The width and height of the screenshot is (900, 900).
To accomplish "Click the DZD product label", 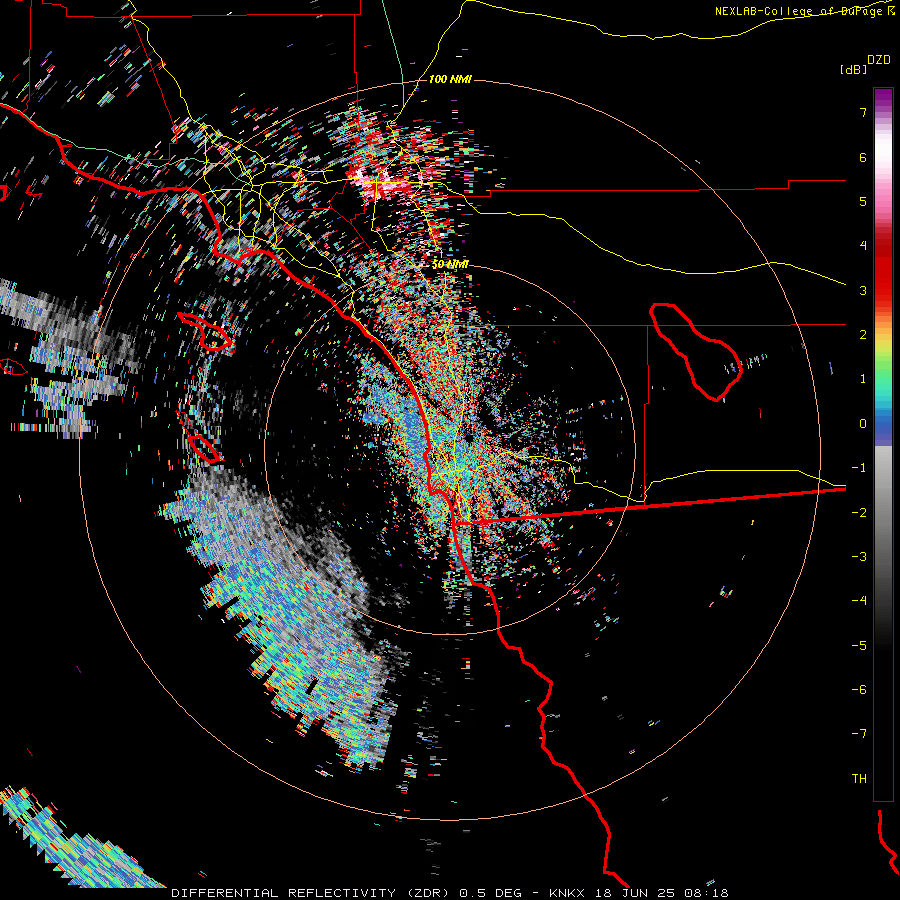I will [x=879, y=60].
